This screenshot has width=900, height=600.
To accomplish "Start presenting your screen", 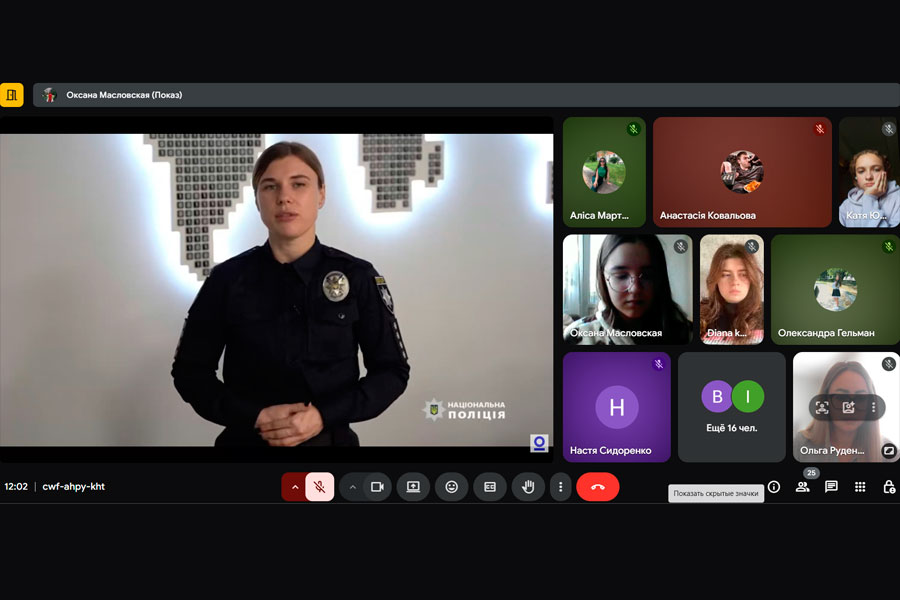I will [413, 487].
